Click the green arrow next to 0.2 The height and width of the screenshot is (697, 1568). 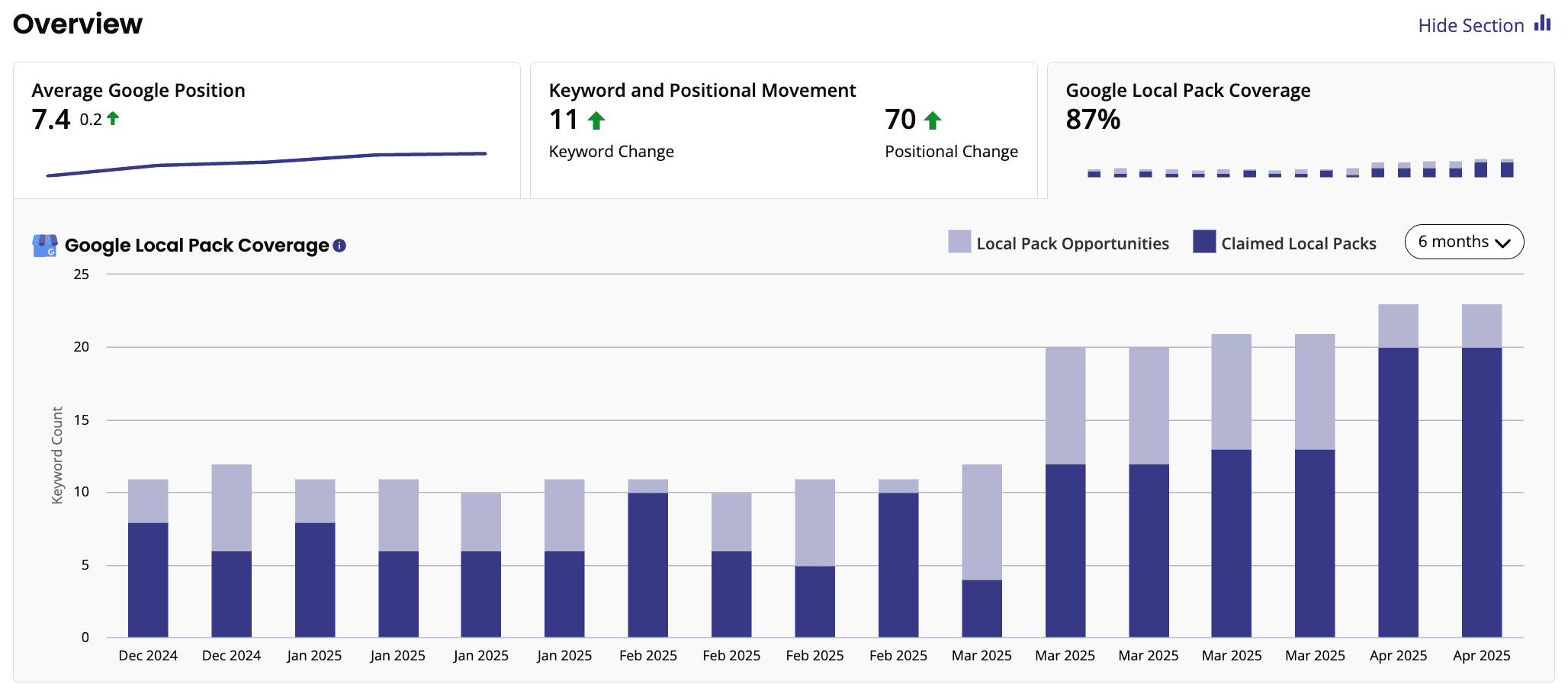point(113,118)
